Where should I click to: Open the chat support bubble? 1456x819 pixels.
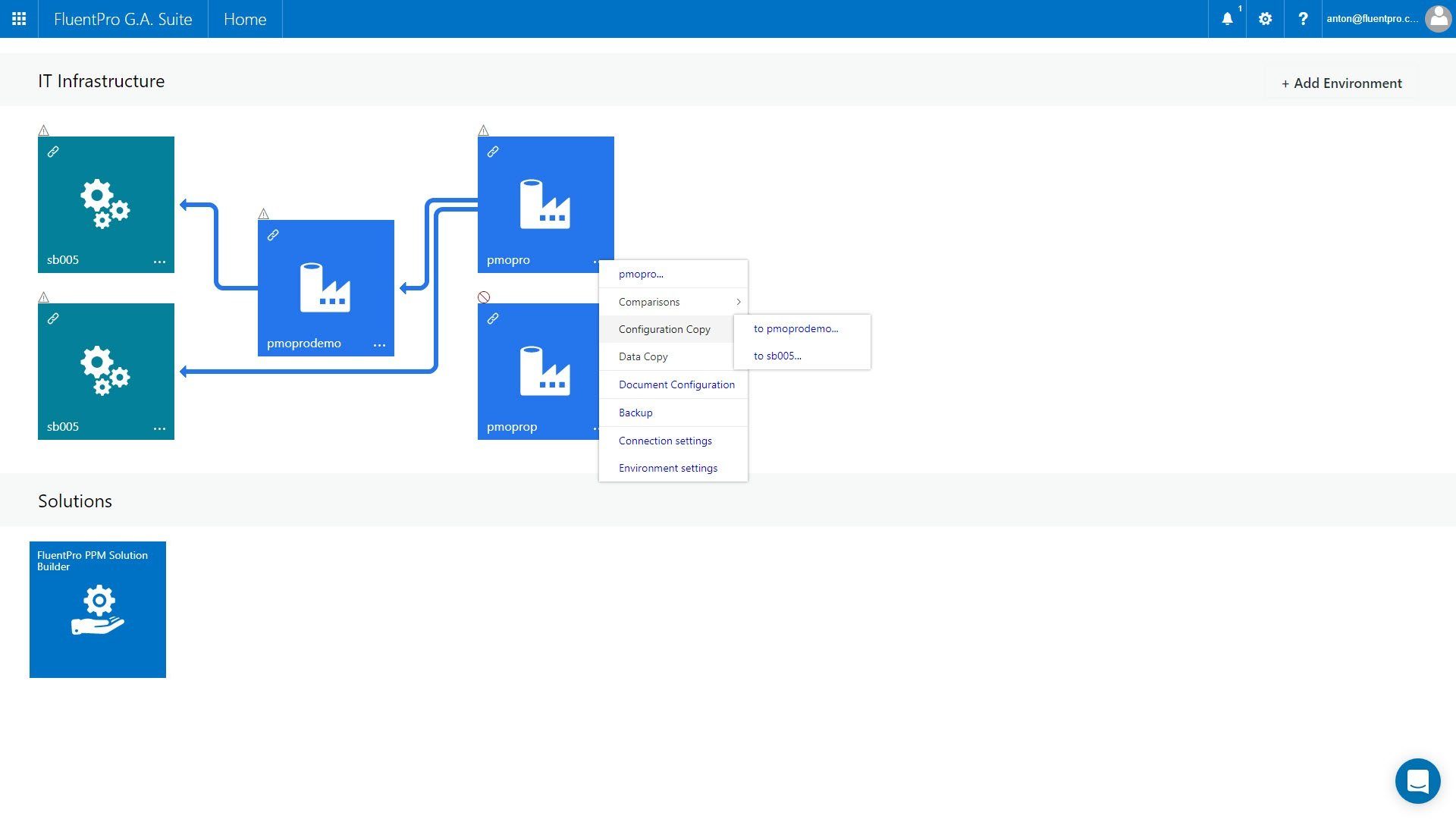(x=1417, y=780)
